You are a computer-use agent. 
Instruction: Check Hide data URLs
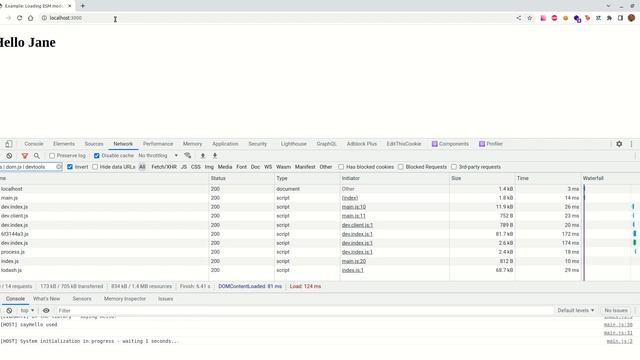(95, 167)
